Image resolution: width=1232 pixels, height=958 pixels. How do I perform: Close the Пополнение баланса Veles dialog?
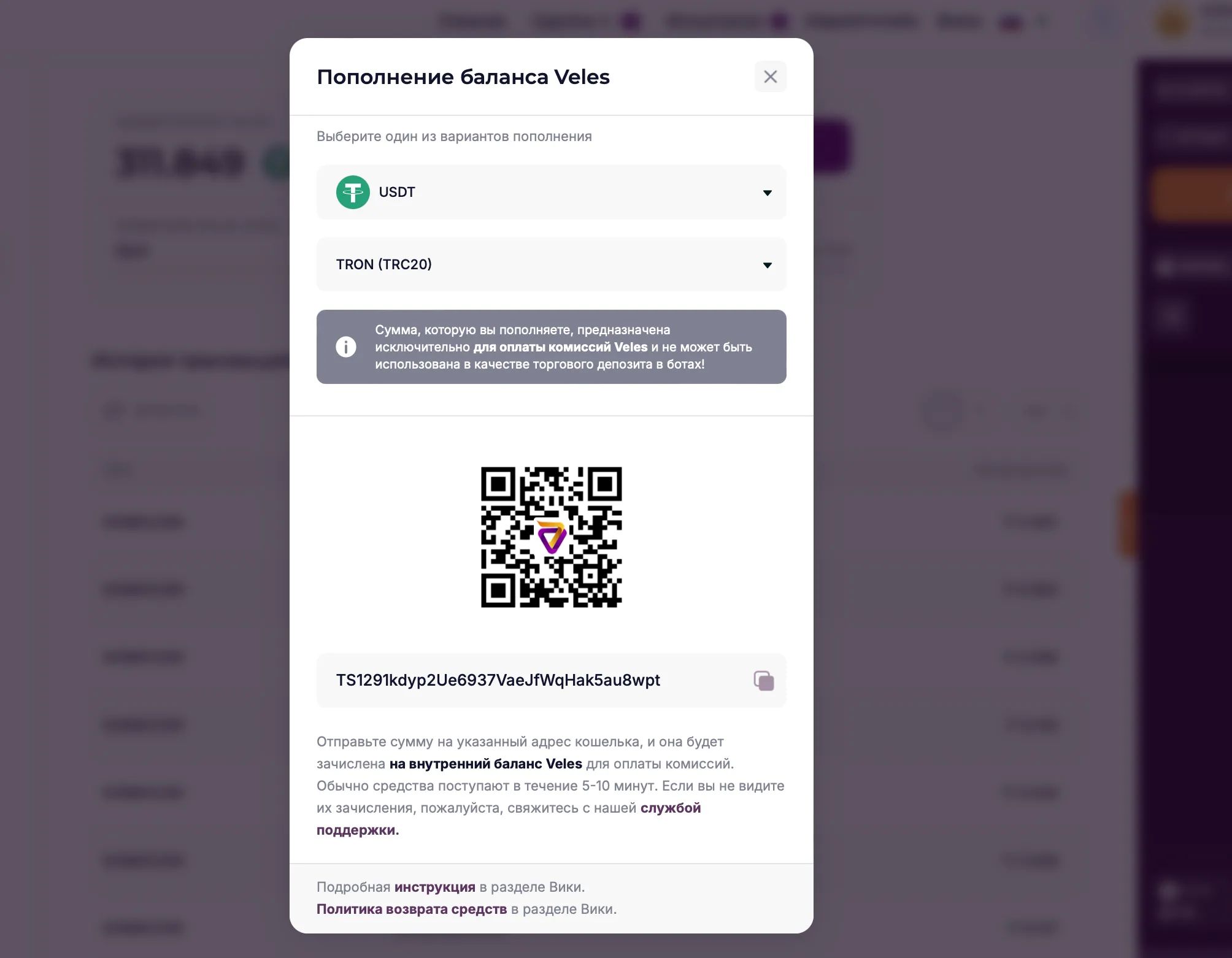point(771,76)
